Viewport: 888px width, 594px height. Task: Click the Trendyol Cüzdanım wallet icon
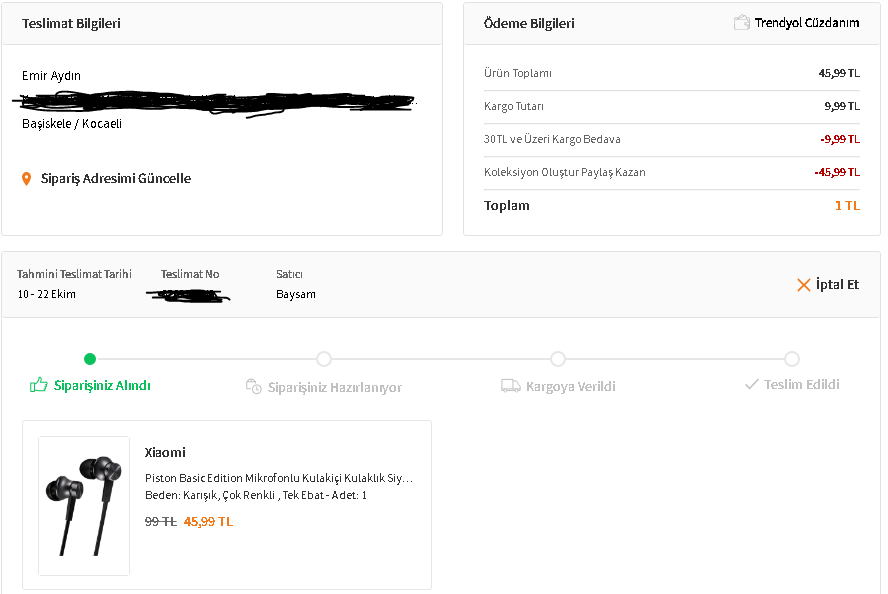point(741,22)
